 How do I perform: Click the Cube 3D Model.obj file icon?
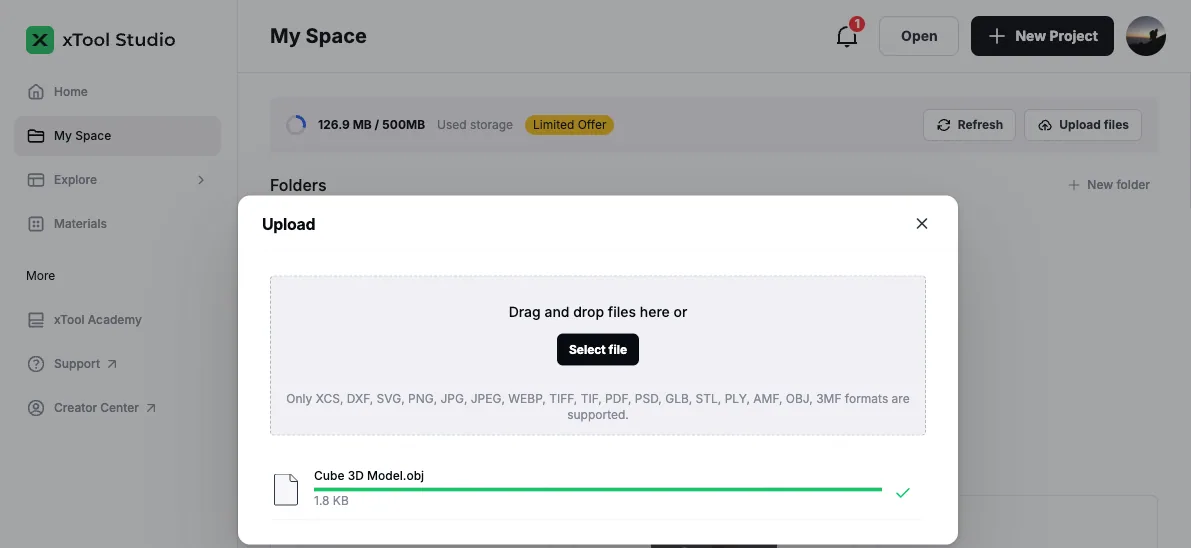click(286, 489)
